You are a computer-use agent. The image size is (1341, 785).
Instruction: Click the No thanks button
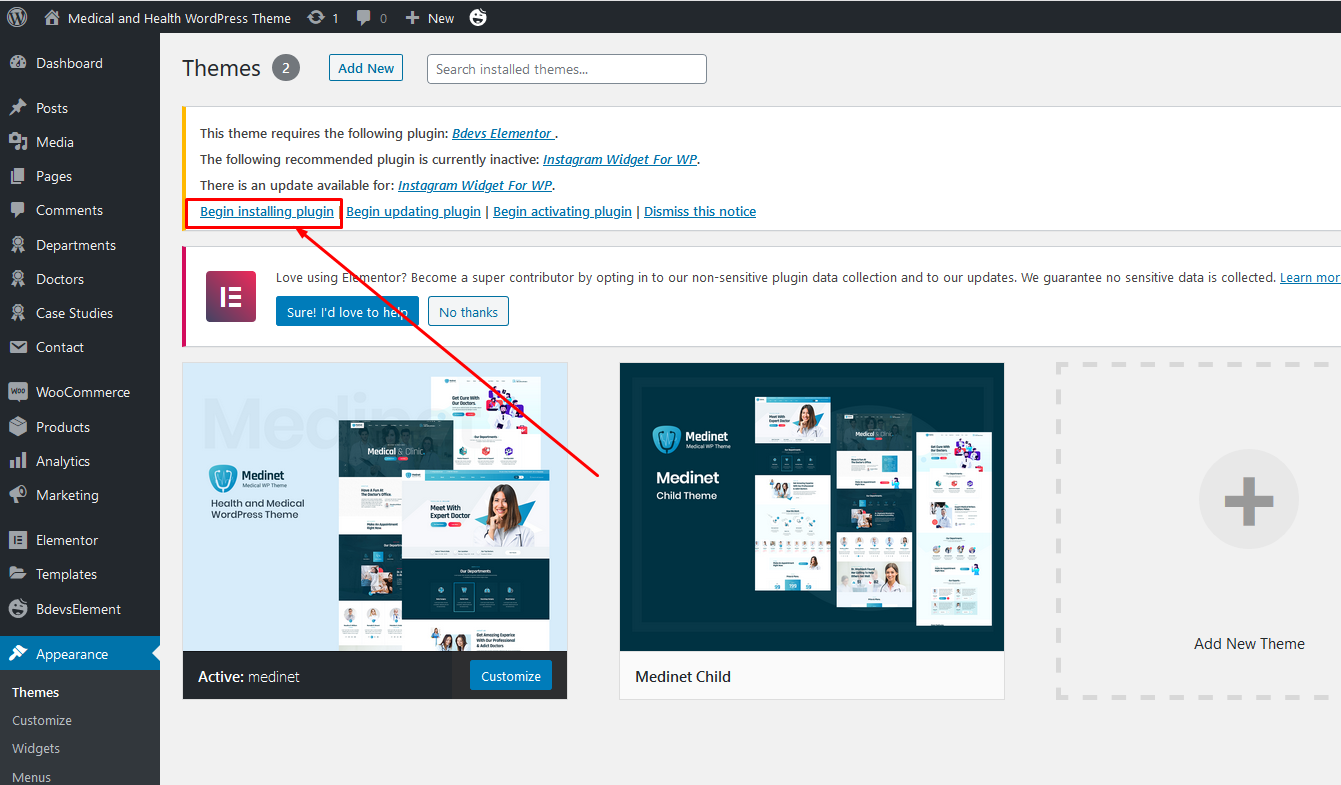pos(468,312)
